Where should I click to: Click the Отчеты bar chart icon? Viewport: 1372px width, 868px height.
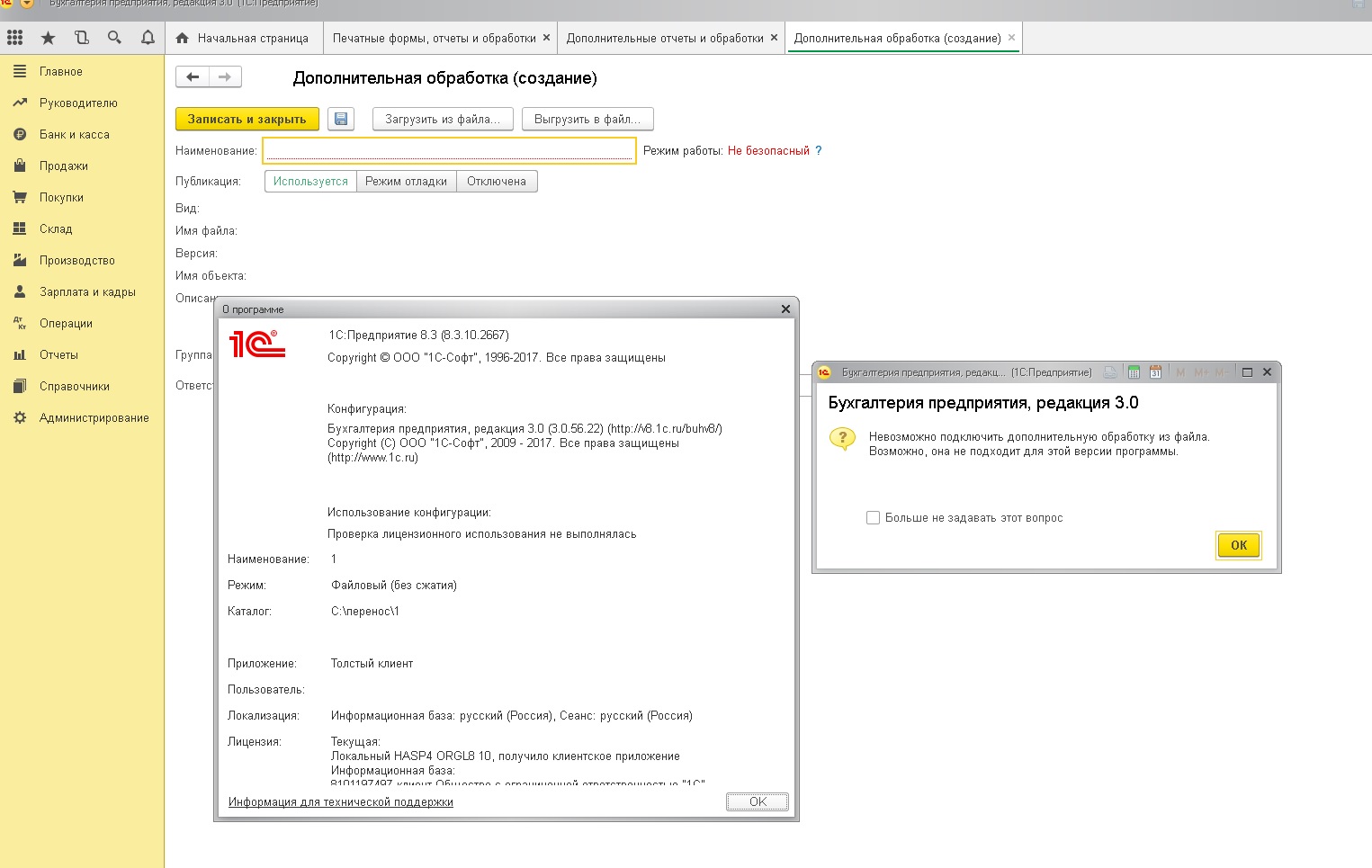click(x=20, y=354)
